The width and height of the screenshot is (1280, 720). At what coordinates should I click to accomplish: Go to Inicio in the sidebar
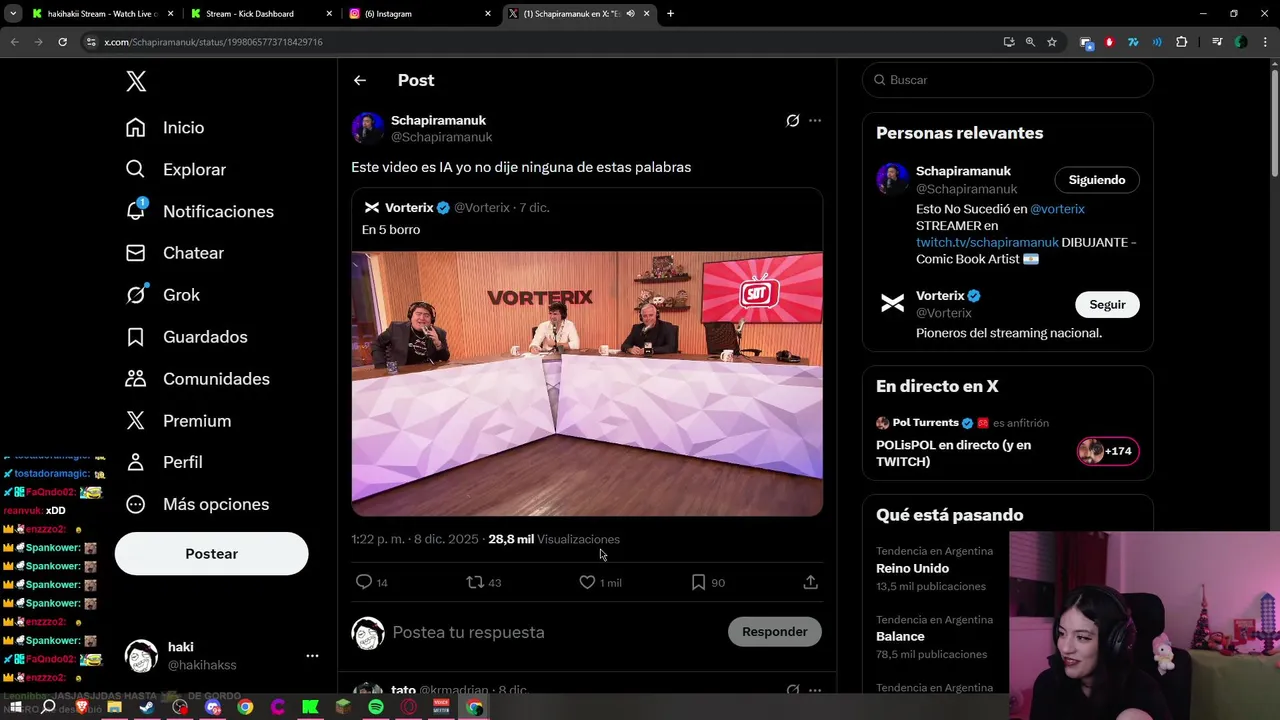165,128
